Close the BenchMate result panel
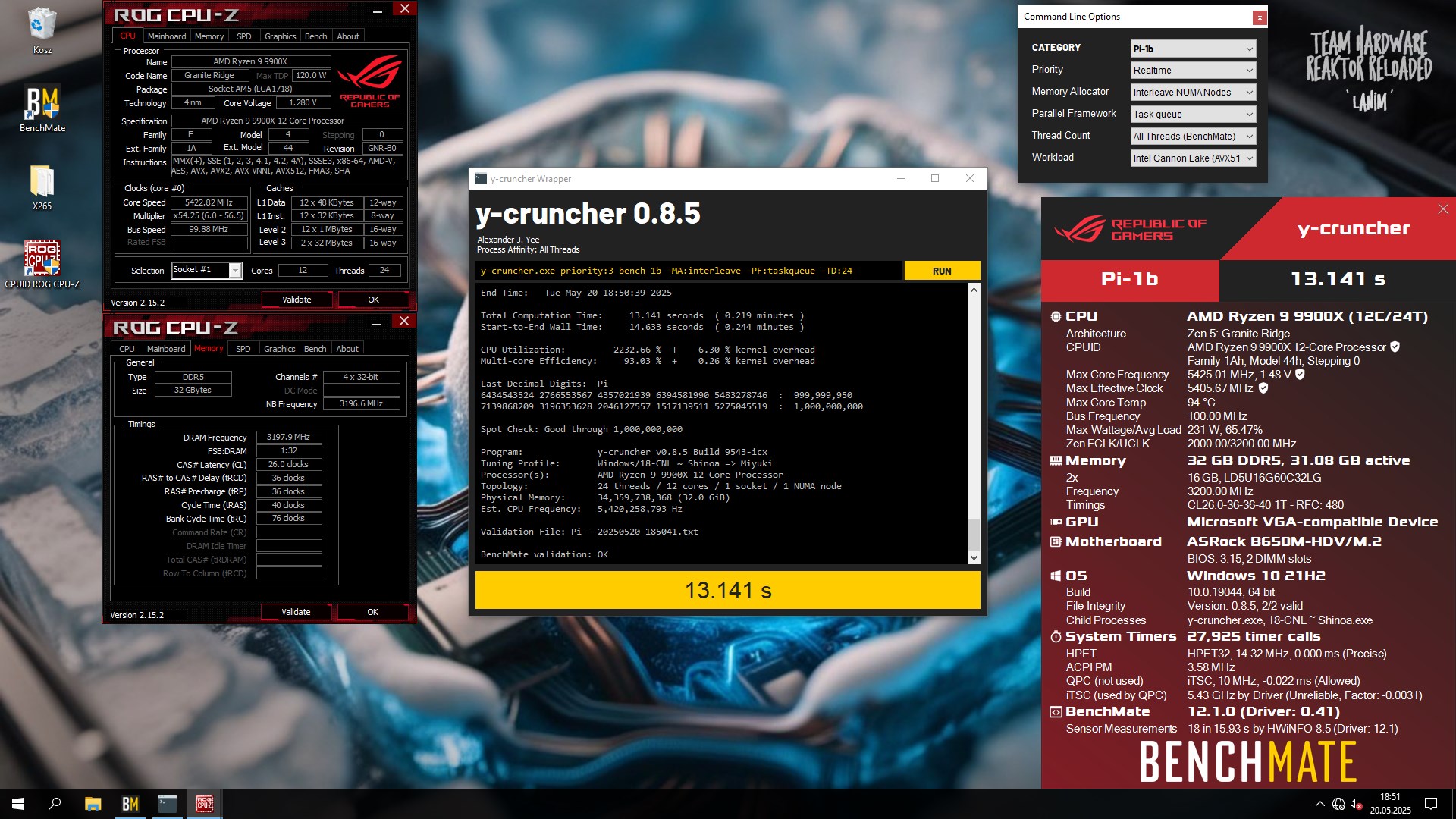 (1443, 209)
